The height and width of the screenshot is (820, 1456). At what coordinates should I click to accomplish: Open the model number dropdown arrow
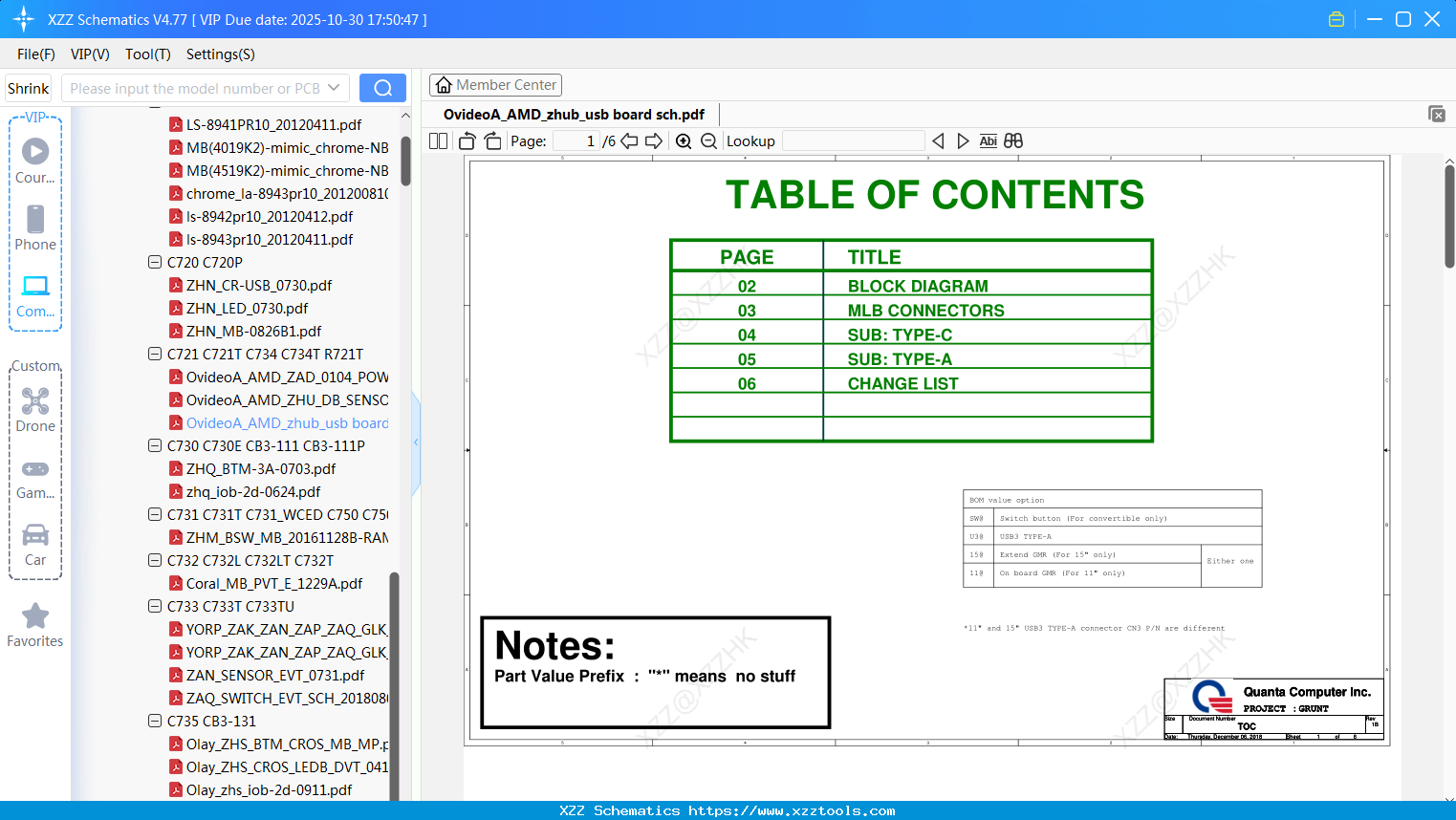click(334, 88)
